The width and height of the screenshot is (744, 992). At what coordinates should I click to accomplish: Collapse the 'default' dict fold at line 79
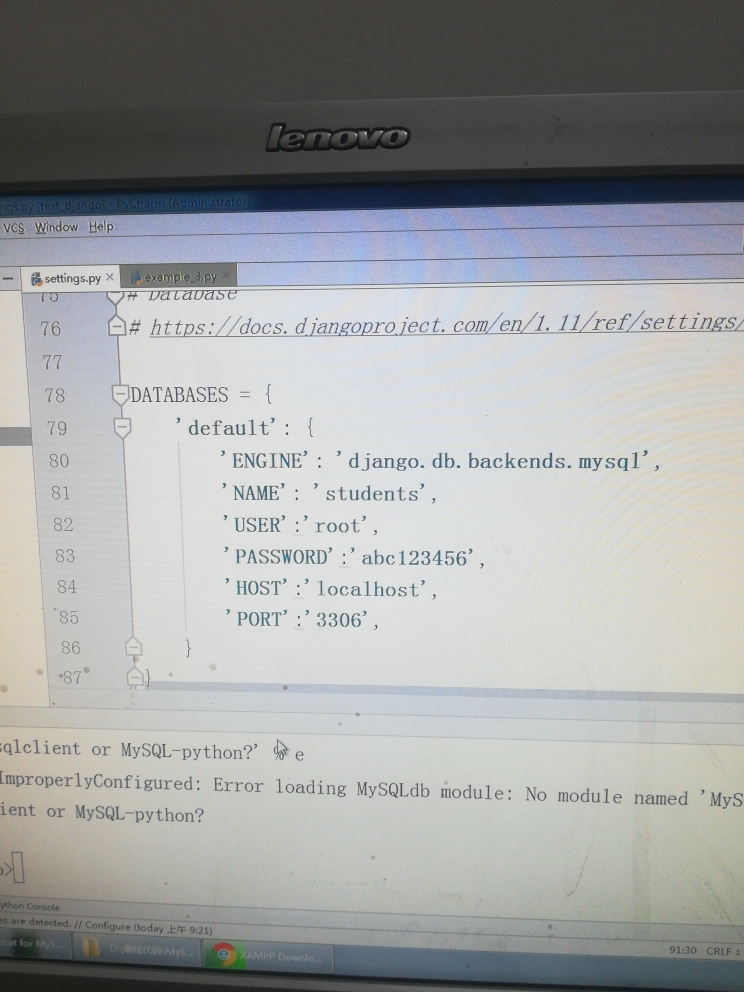pyautogui.click(x=122, y=428)
